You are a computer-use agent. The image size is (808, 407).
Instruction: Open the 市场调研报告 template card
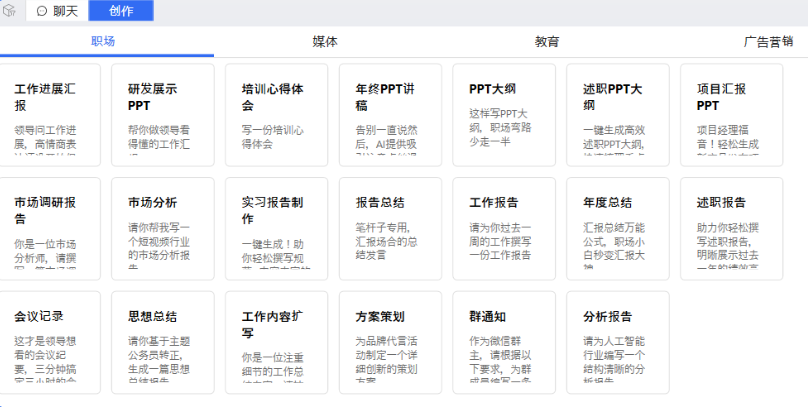51,228
